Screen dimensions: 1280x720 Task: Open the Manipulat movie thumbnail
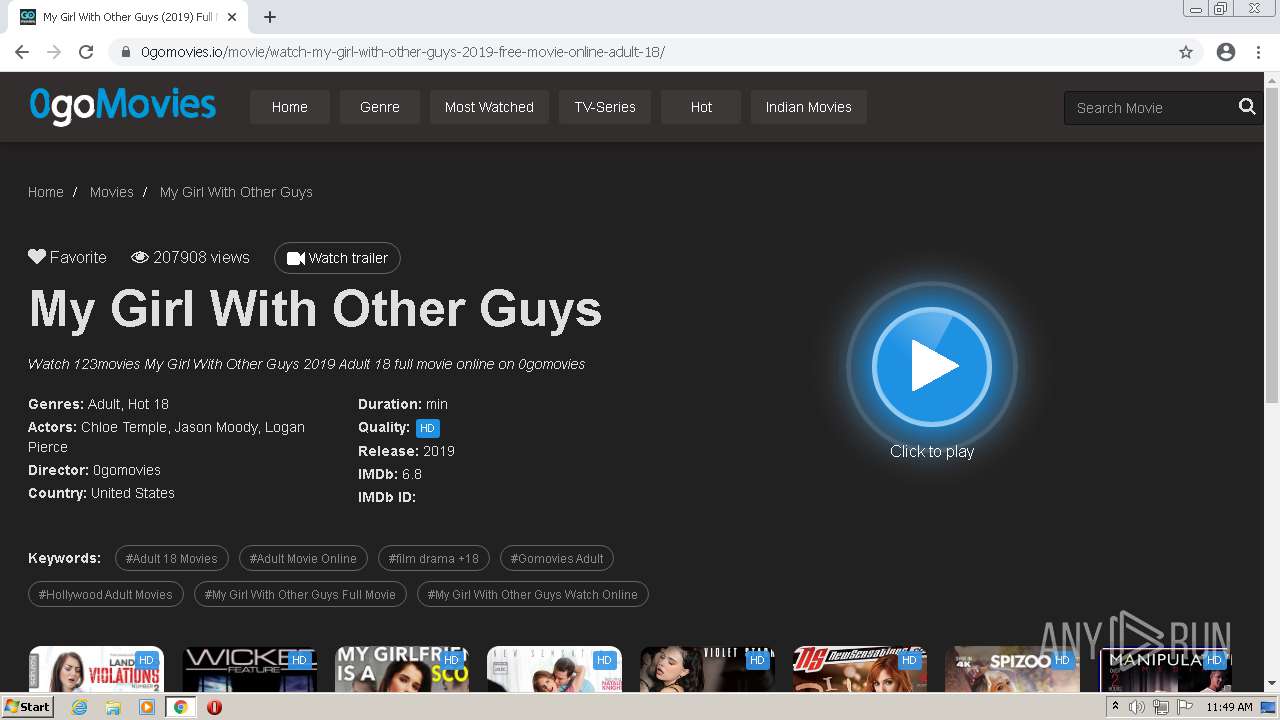pos(1165,669)
